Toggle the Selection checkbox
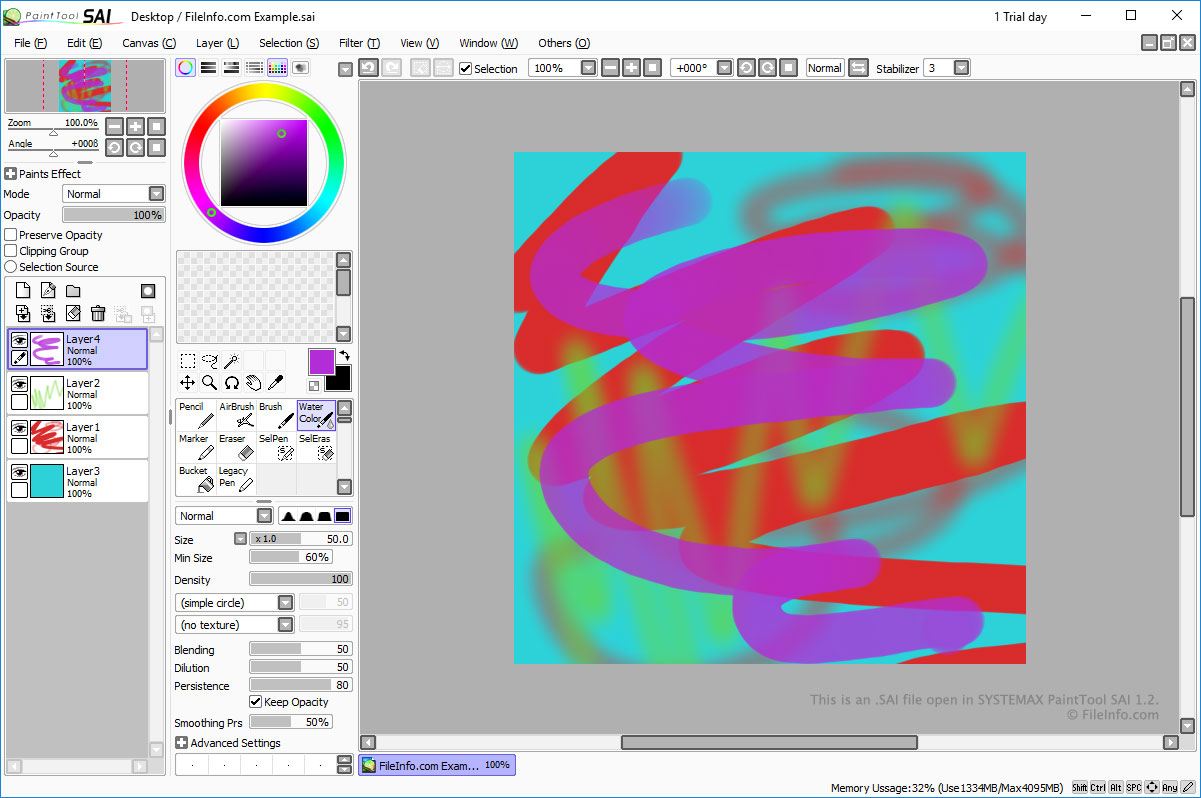This screenshot has width=1201, height=798. pos(465,68)
